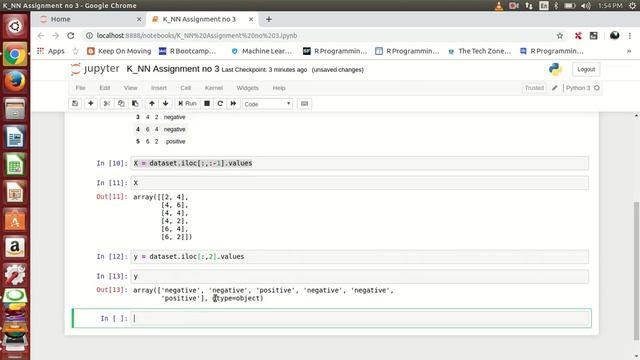Launch Google Chrome from dock
This screenshot has width=640, height=360.
15,54
